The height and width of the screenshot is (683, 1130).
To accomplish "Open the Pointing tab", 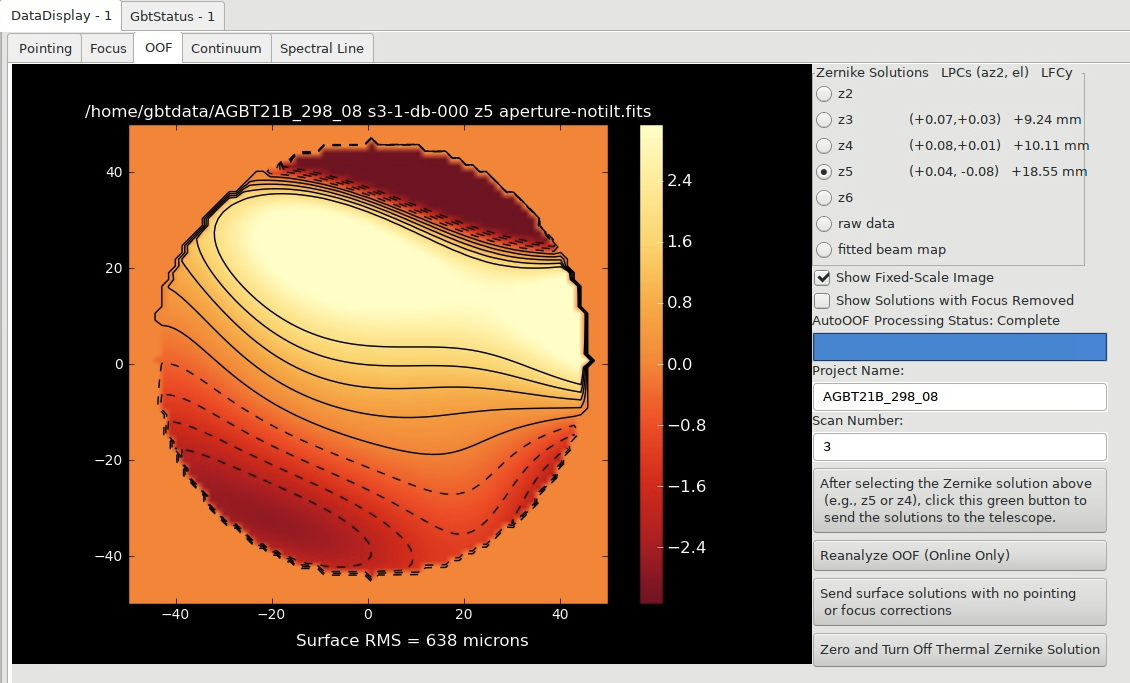I will click(45, 48).
